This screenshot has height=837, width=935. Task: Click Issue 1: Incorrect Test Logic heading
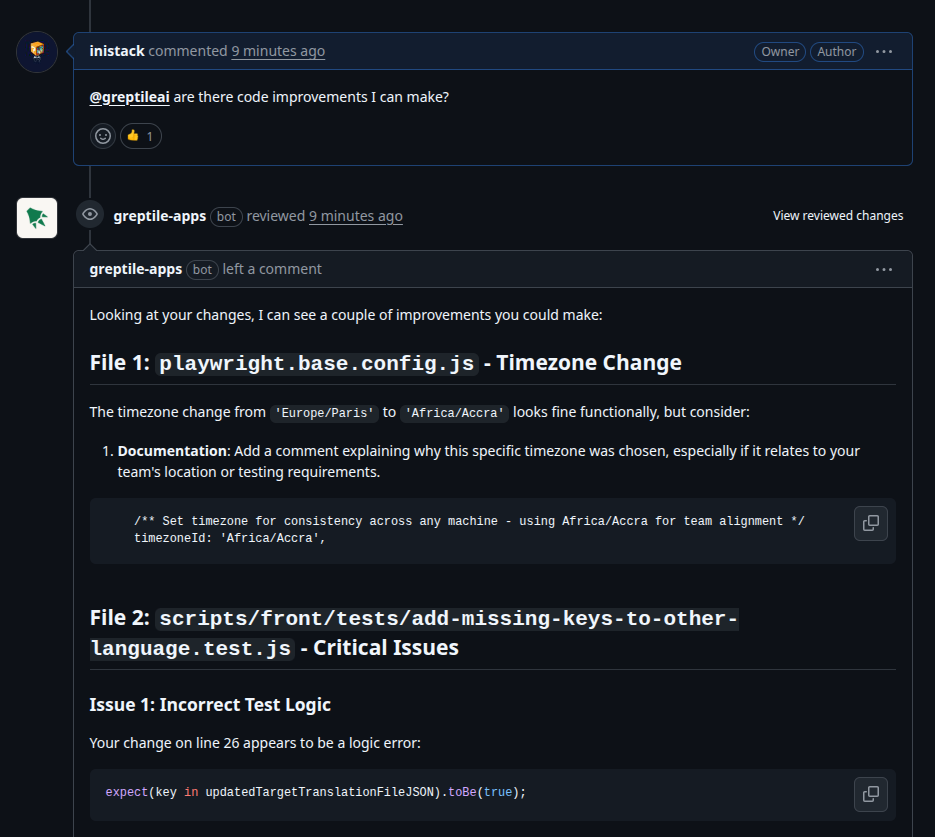click(210, 705)
